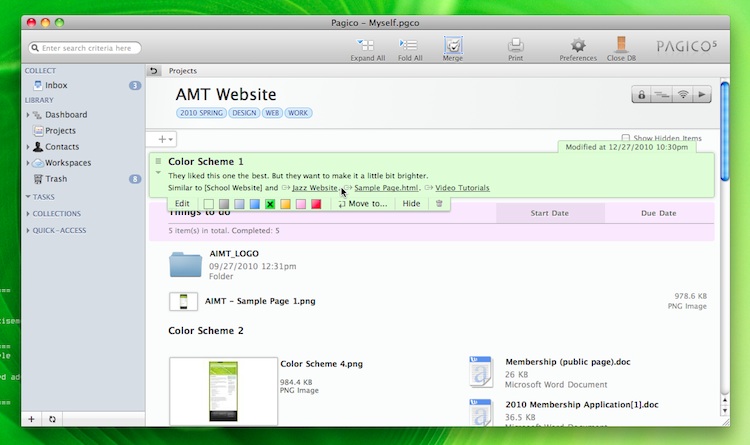Image resolution: width=750 pixels, height=445 pixels.
Task: Click the WORK tag
Action: pyautogui.click(x=298, y=113)
